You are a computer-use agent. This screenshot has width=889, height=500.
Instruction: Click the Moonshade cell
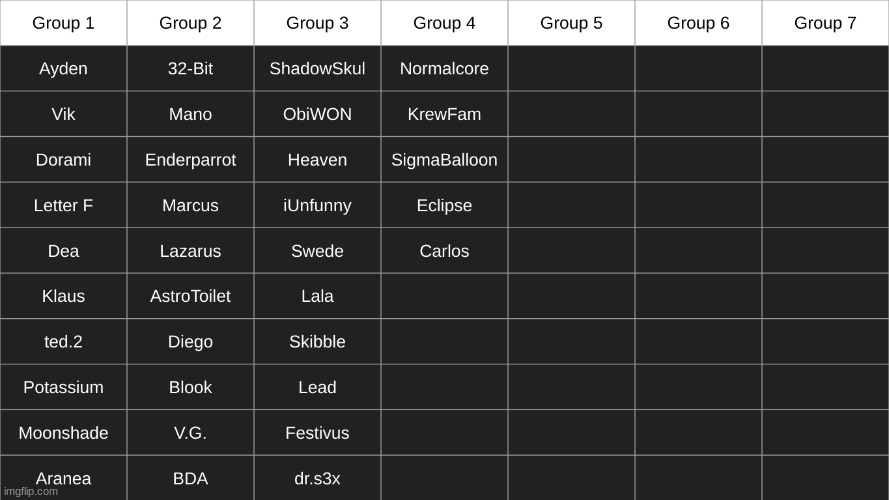click(x=63, y=433)
